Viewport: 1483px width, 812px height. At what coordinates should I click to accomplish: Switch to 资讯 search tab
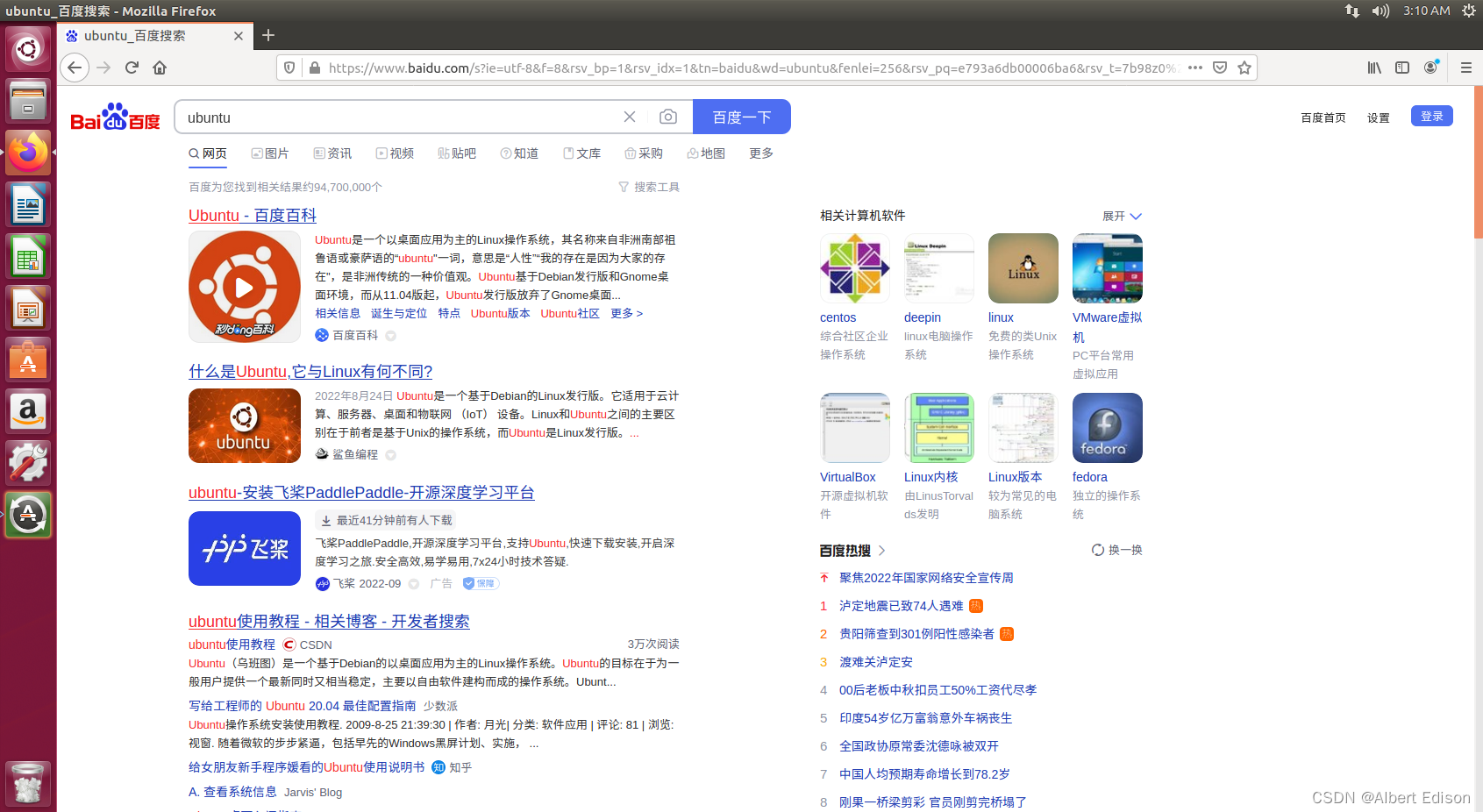[332, 153]
